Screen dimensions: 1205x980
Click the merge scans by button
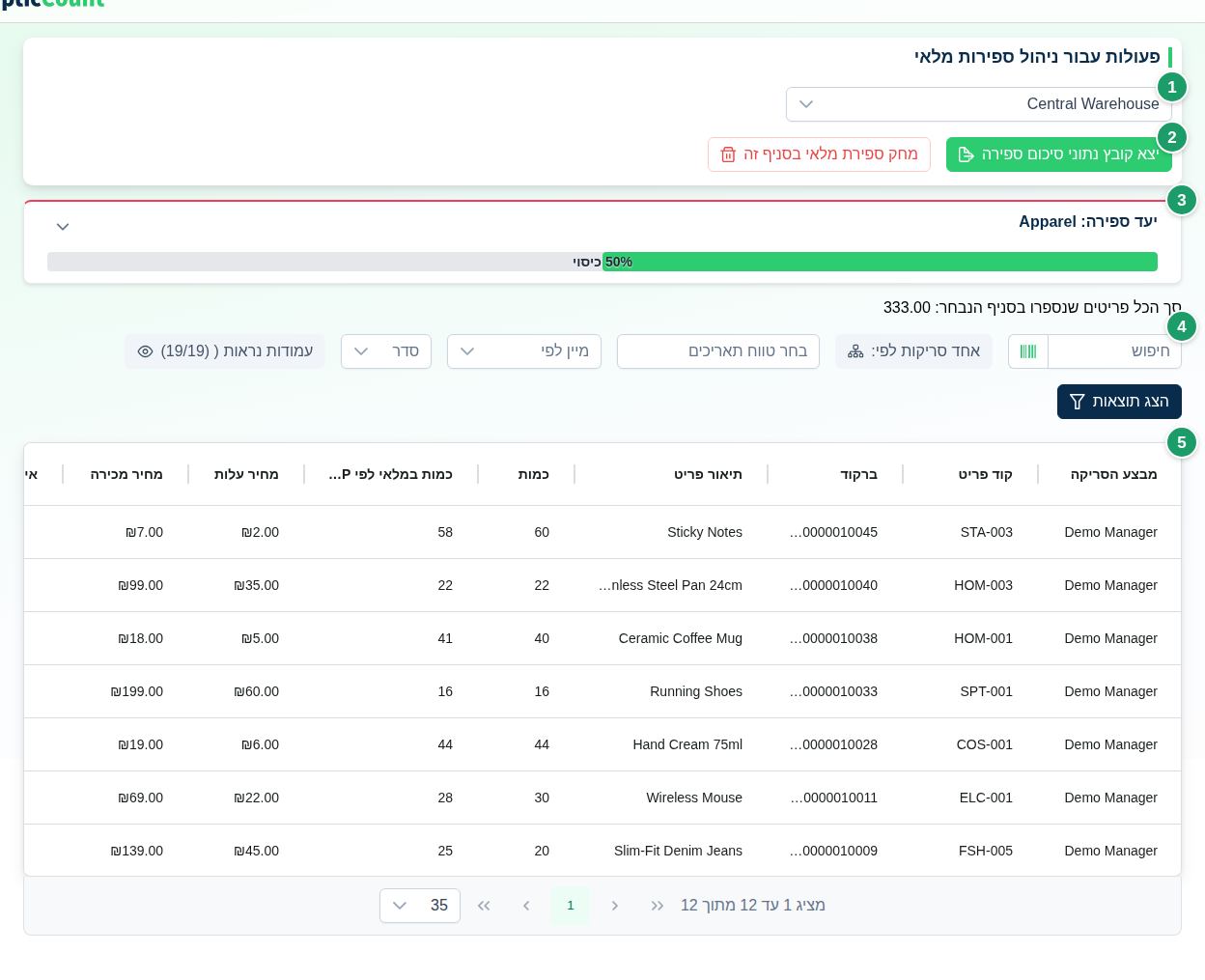(x=913, y=351)
